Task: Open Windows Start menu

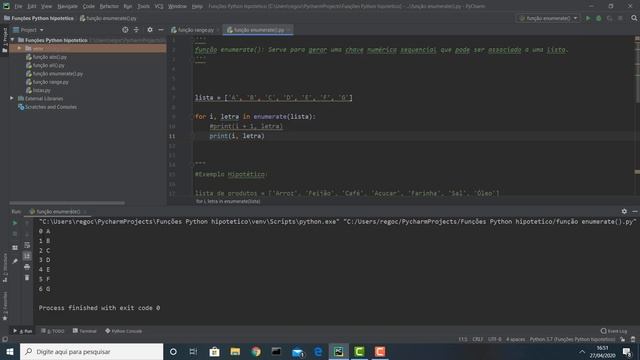Action: pos(10,351)
